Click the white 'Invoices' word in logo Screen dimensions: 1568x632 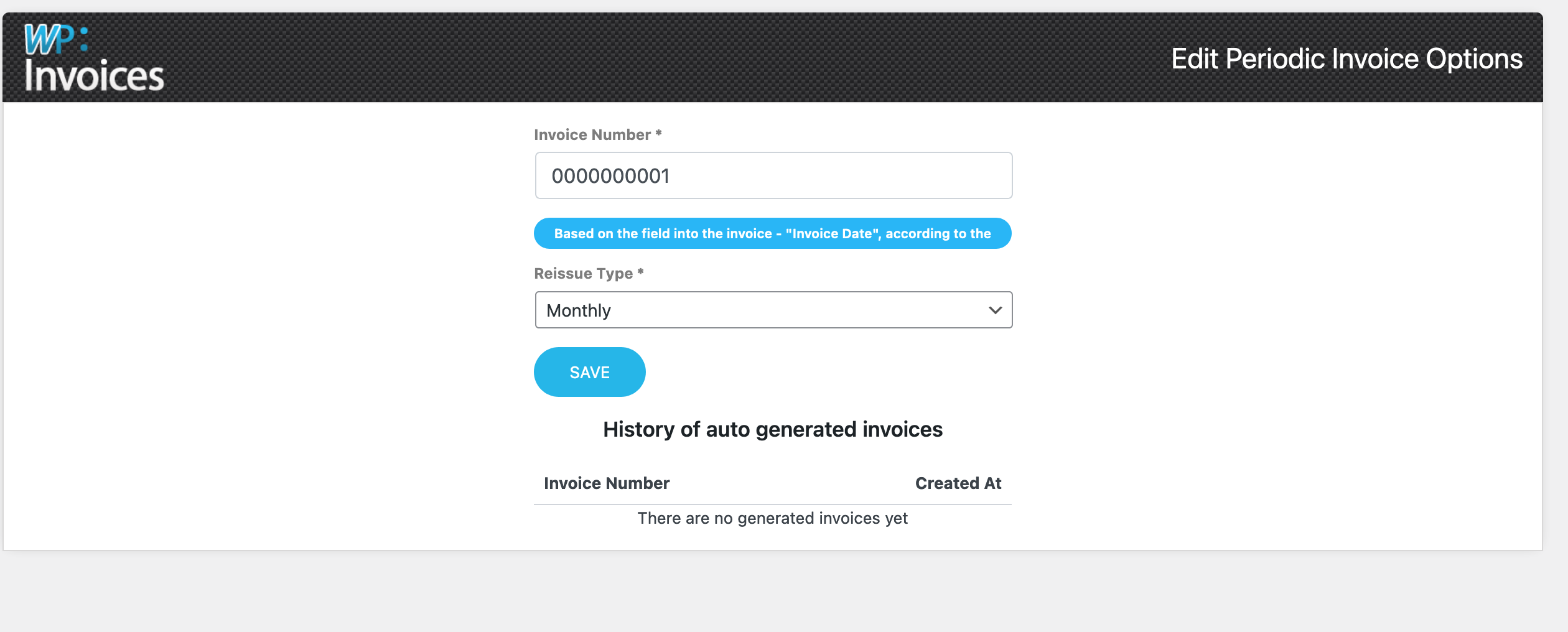(x=94, y=76)
